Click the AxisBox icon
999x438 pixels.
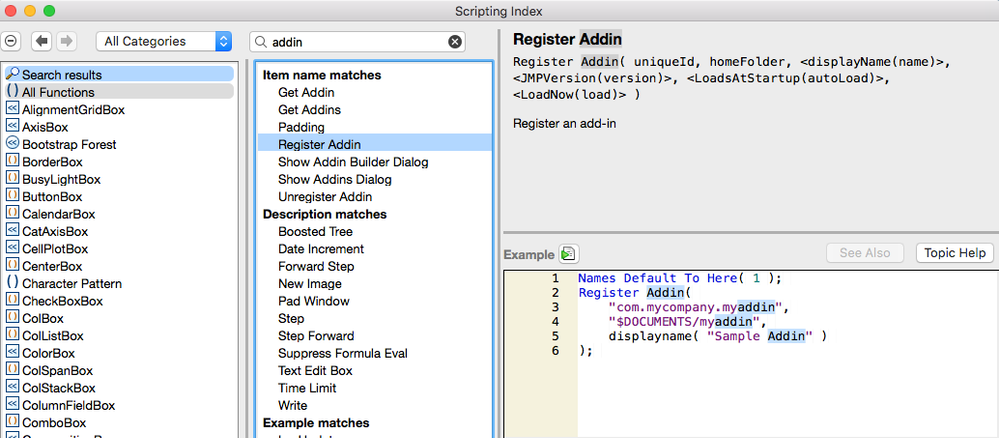pyautogui.click(x=12, y=126)
